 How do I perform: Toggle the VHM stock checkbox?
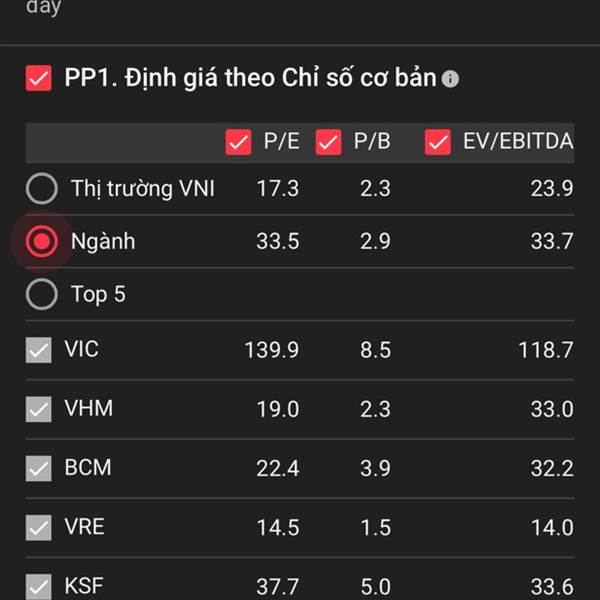[39, 409]
